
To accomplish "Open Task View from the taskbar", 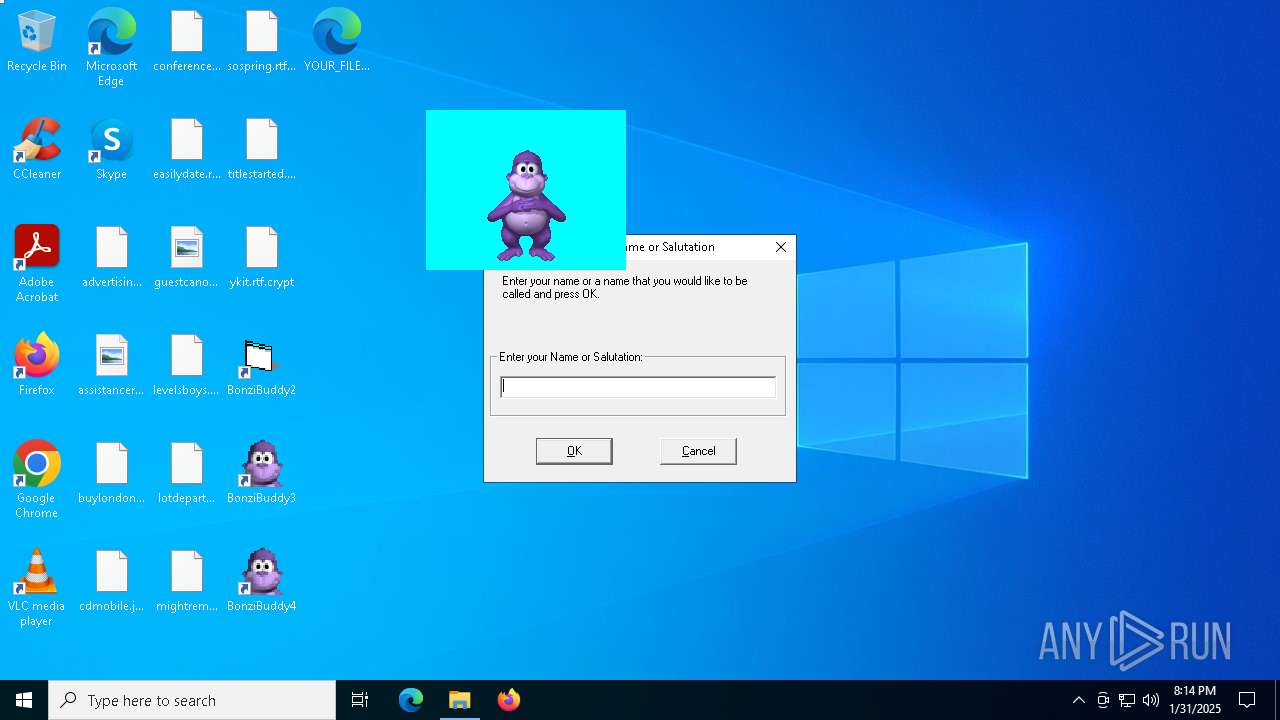I will tap(360, 700).
